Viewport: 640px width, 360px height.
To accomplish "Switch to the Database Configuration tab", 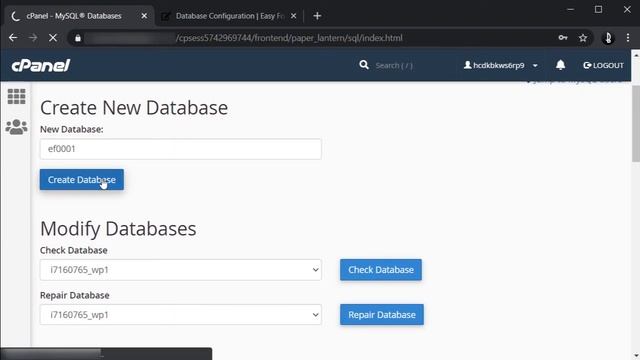I will 229,16.
